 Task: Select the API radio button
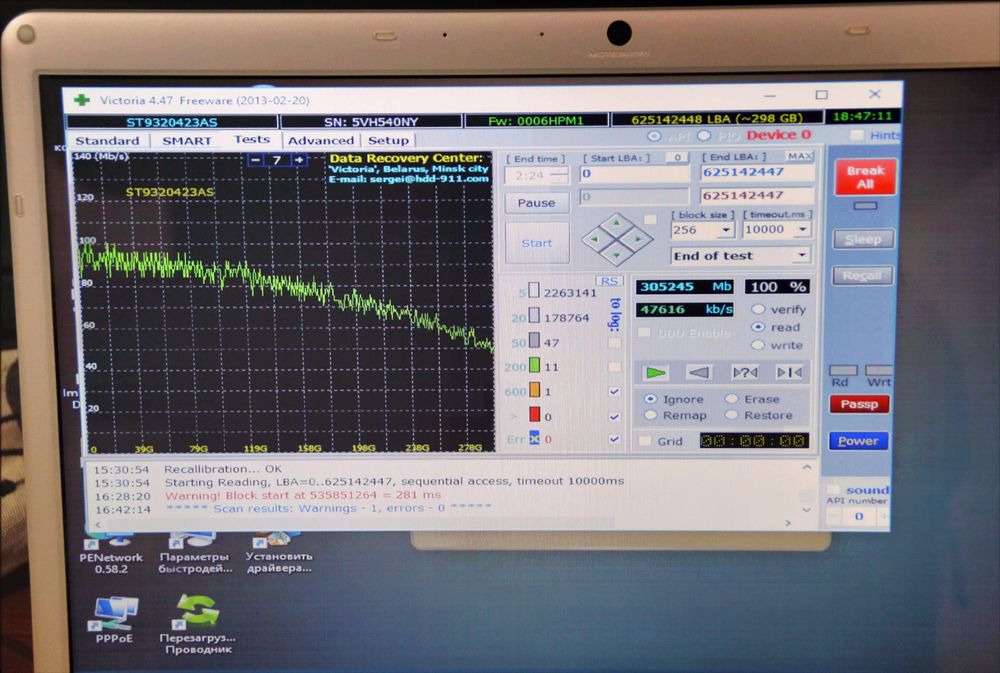[x=654, y=136]
